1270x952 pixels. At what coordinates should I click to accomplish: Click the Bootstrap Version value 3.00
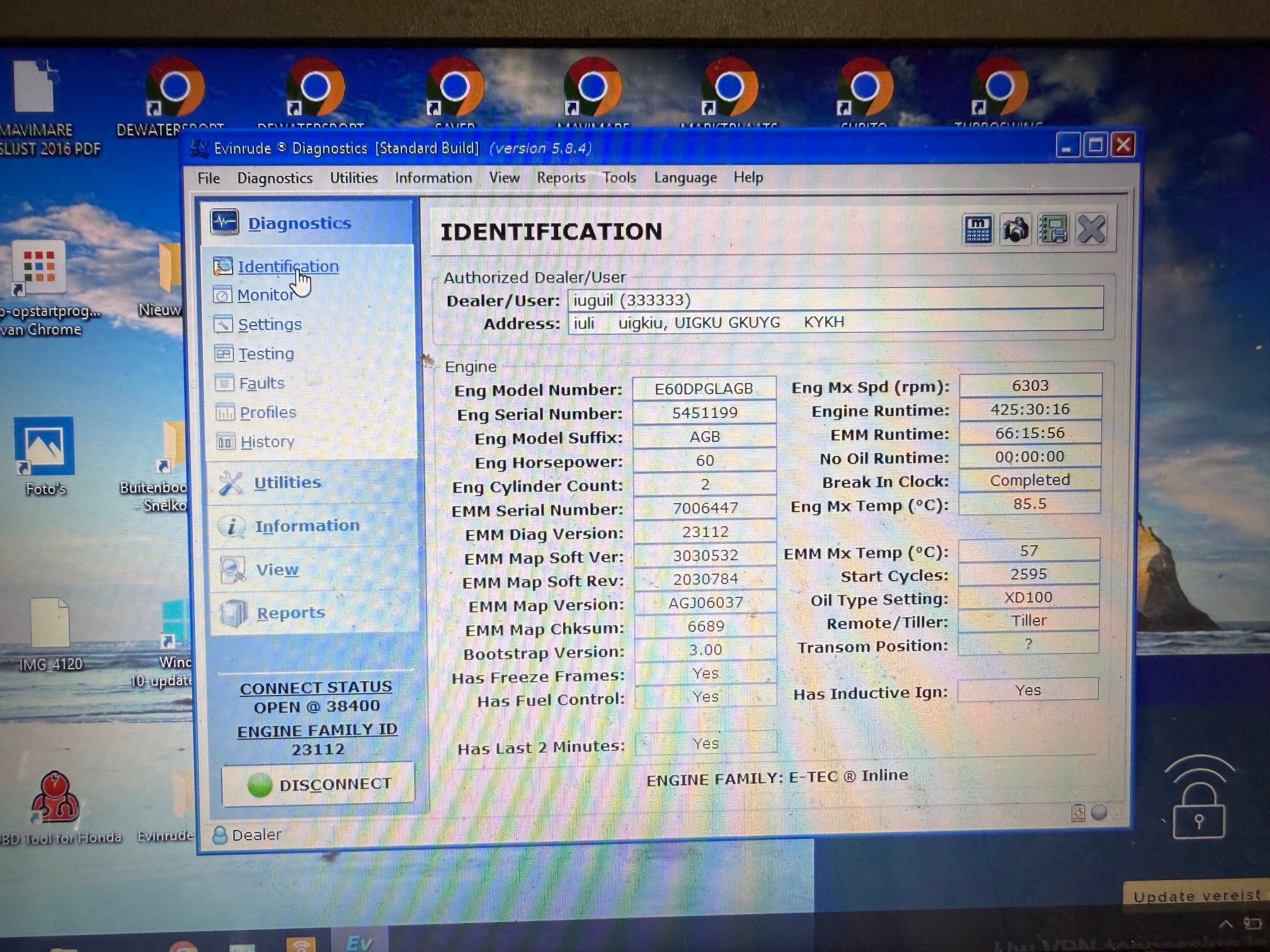[x=706, y=650]
